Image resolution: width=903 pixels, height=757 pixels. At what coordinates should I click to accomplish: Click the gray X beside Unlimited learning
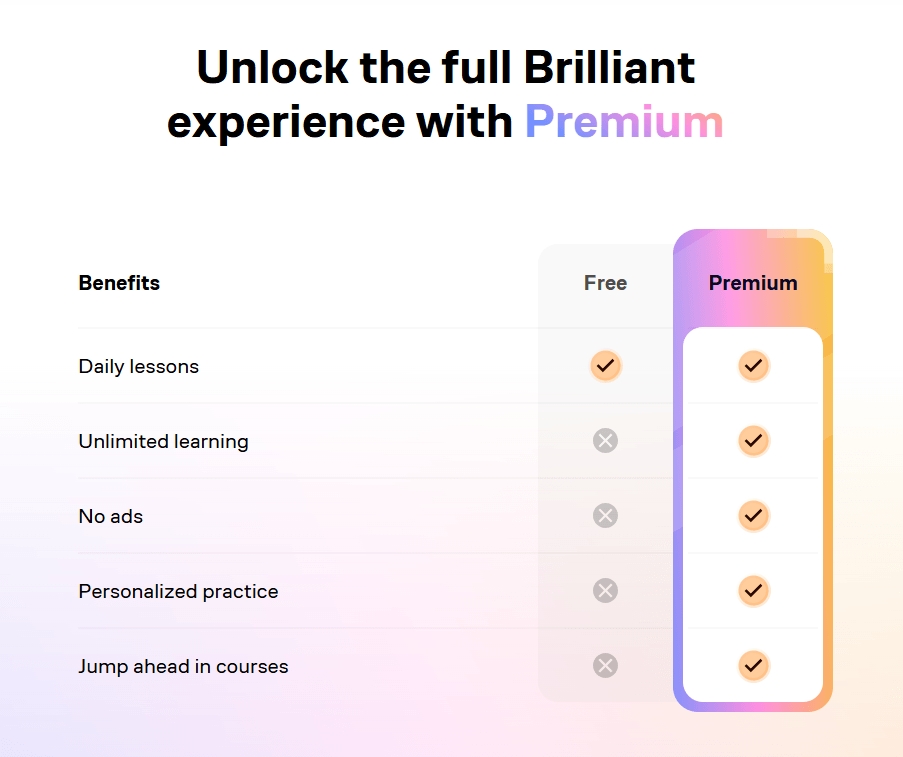coord(605,441)
